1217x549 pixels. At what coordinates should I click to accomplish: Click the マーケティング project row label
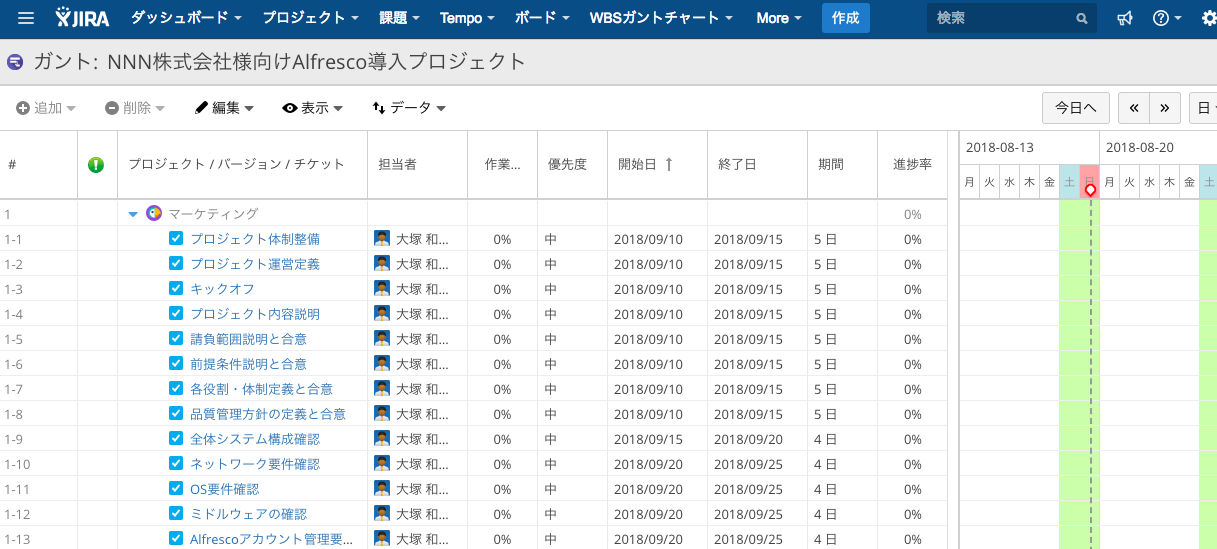pyautogui.click(x=213, y=214)
